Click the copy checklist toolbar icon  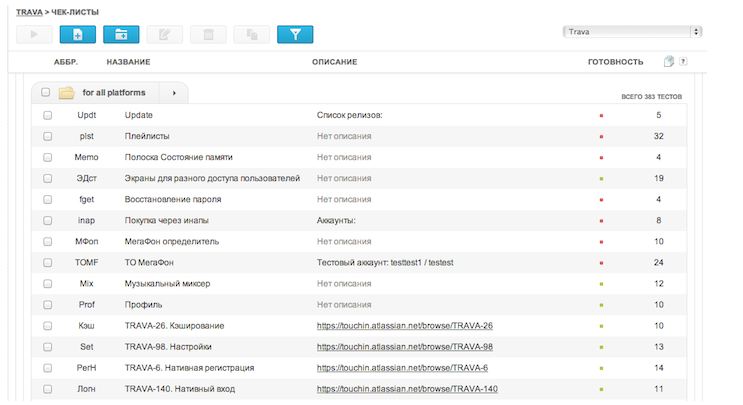[x=251, y=35]
